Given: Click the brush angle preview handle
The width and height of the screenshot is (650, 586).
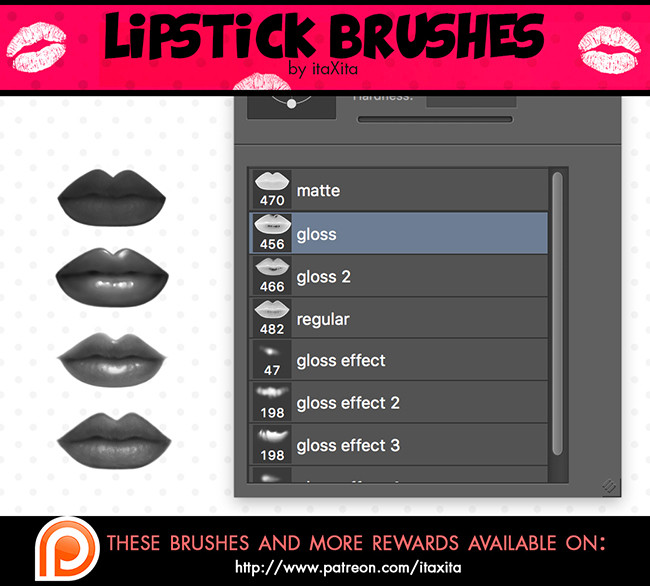Looking at the screenshot, I should [291, 104].
